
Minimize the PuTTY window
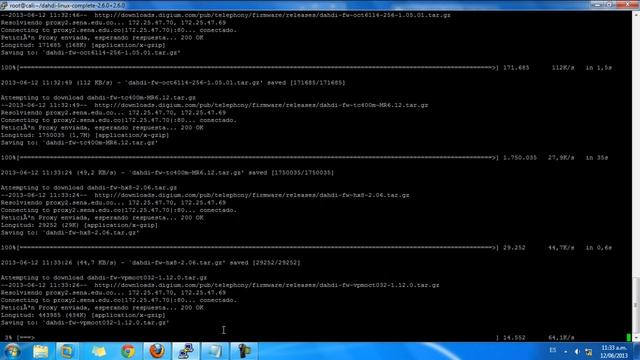coord(597,4)
